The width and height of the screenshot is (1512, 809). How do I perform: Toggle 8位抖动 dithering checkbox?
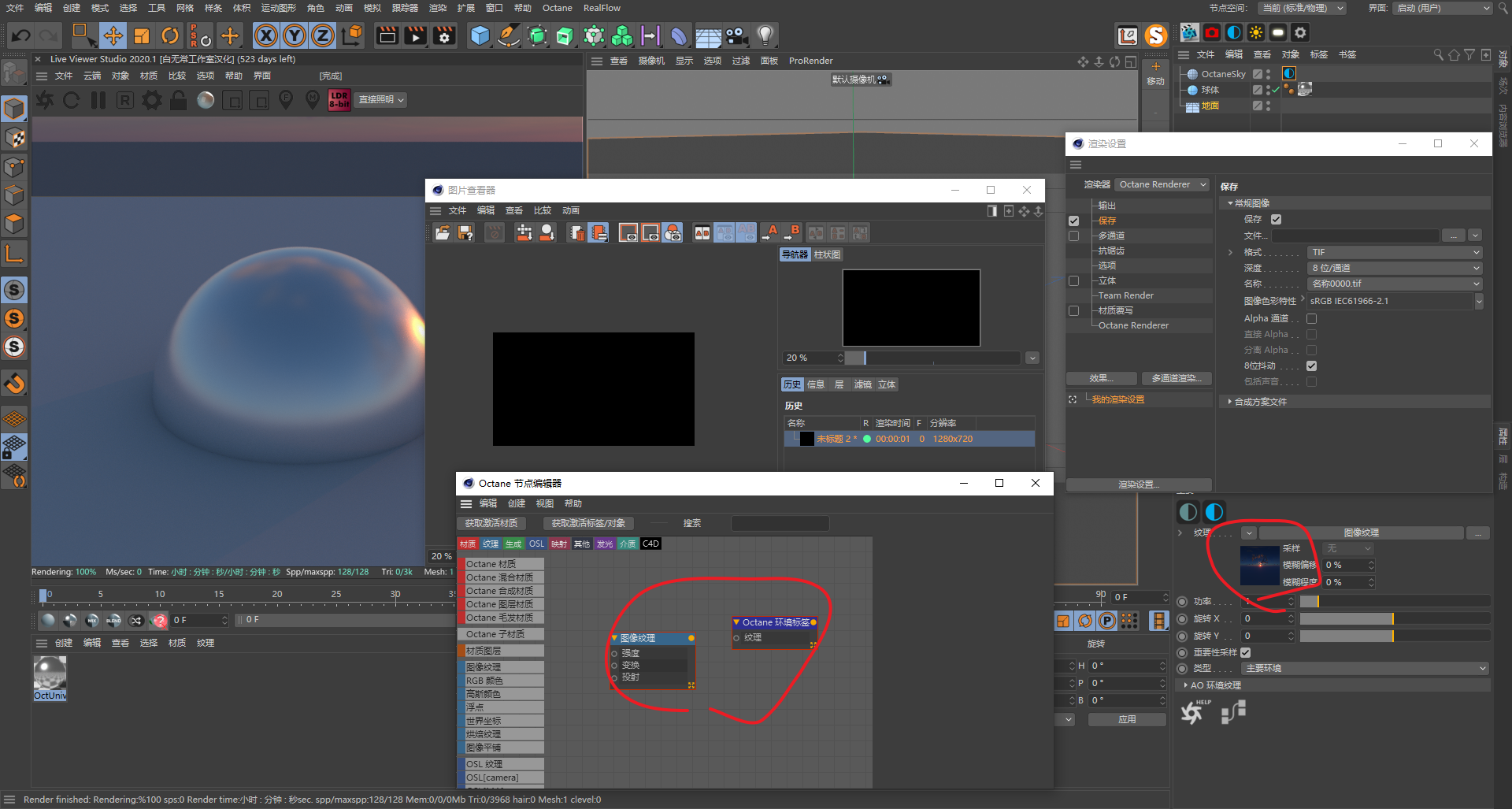click(x=1311, y=366)
